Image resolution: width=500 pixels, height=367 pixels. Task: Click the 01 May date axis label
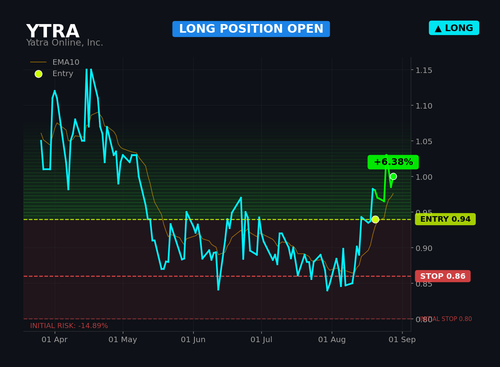coord(123,340)
